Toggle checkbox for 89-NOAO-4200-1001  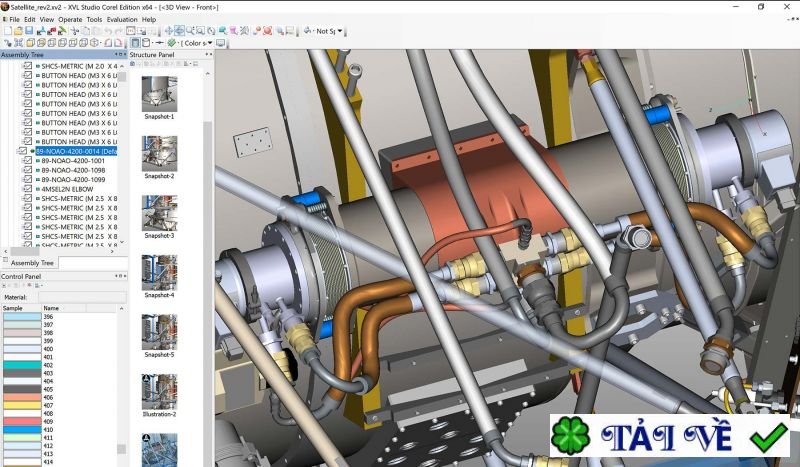coord(28,161)
